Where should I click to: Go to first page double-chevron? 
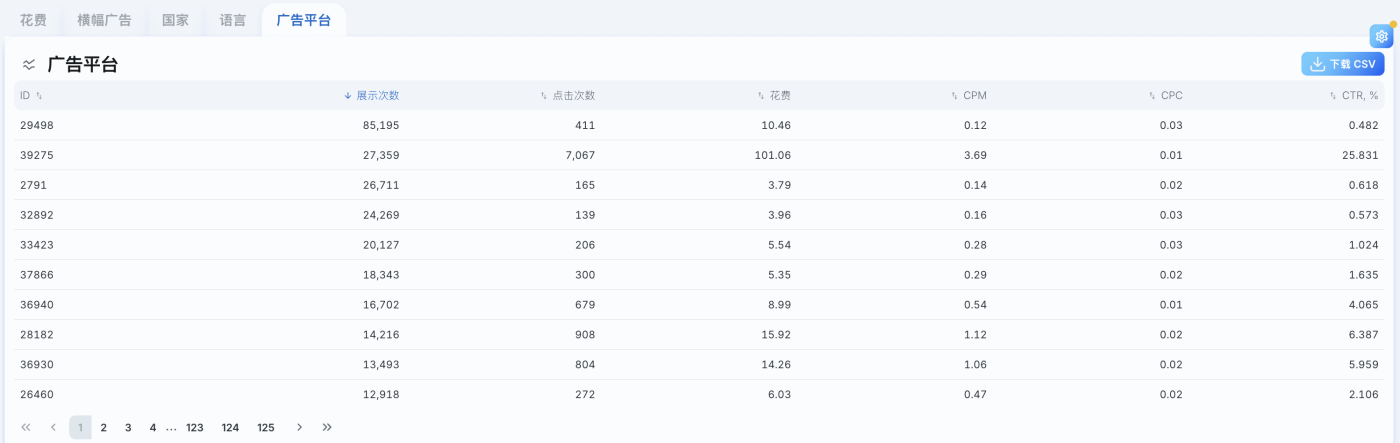pos(26,427)
